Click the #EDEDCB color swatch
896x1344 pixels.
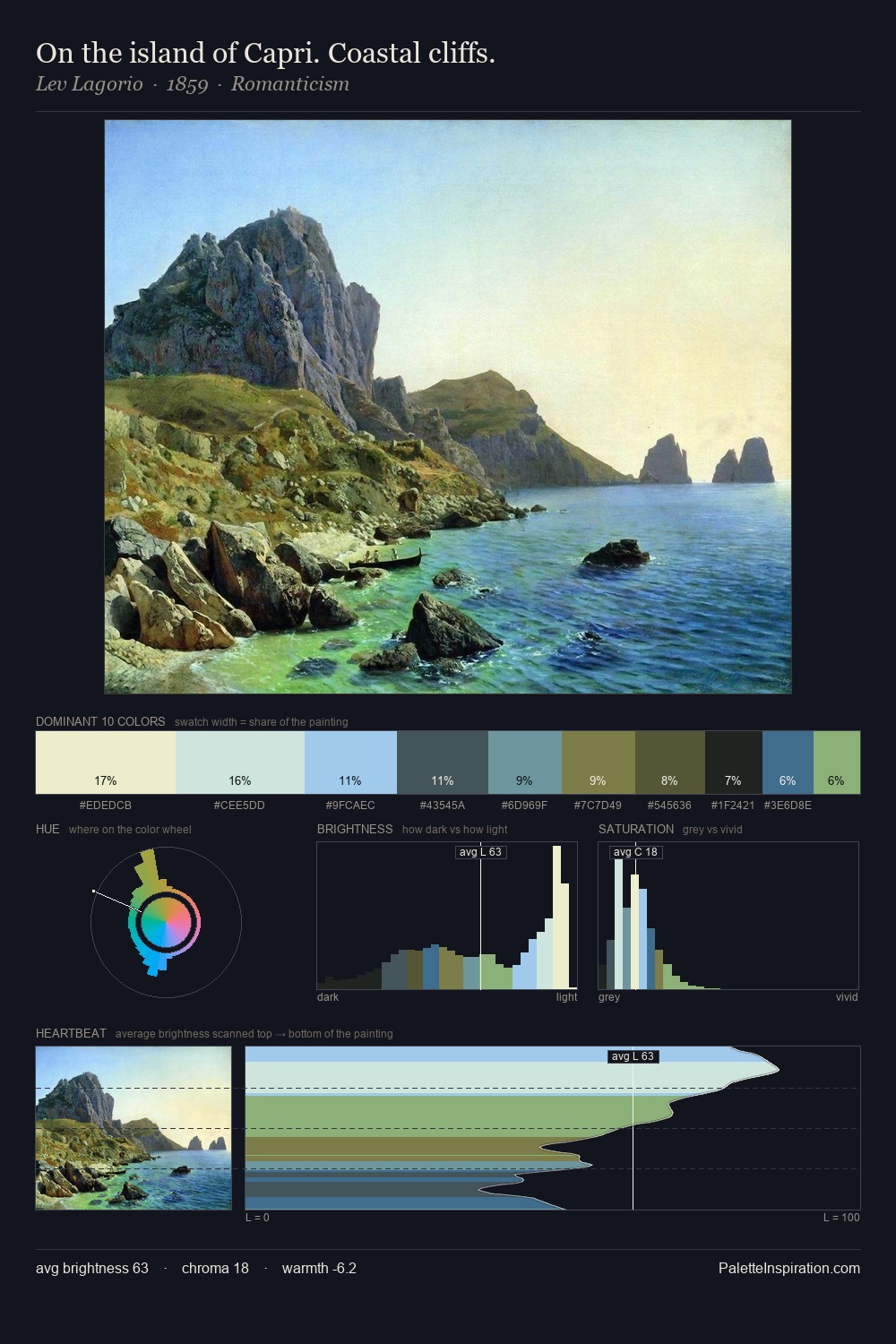(x=106, y=762)
